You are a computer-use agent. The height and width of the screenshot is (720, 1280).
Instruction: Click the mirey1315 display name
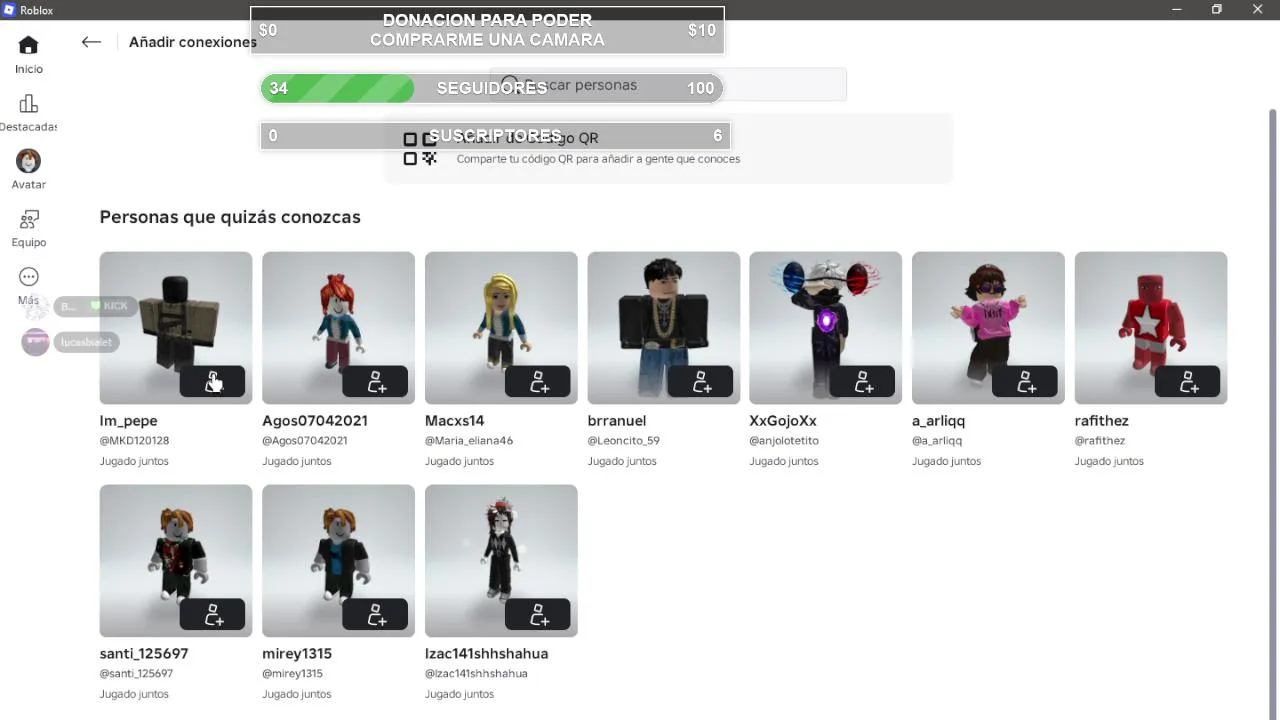point(297,654)
